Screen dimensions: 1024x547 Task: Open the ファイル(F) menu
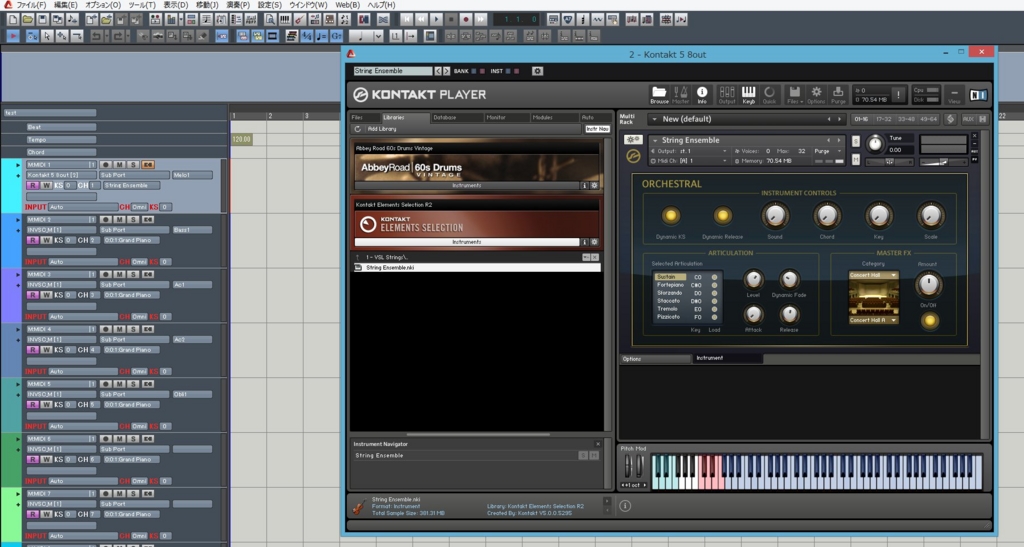coord(31,5)
